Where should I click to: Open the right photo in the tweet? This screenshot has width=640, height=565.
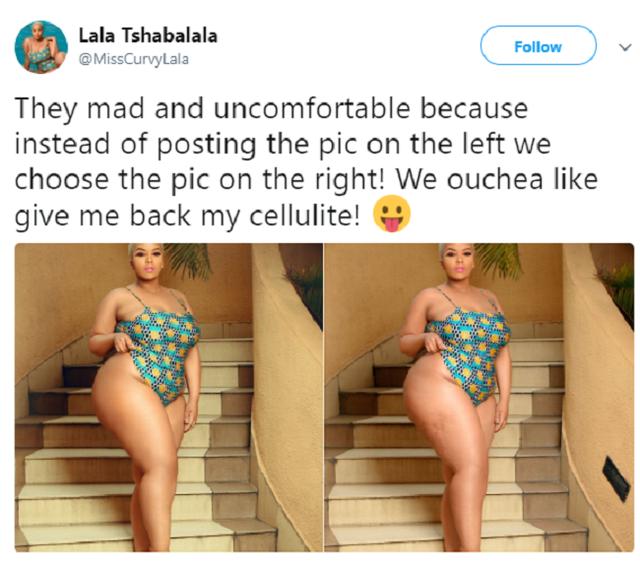[479, 397]
